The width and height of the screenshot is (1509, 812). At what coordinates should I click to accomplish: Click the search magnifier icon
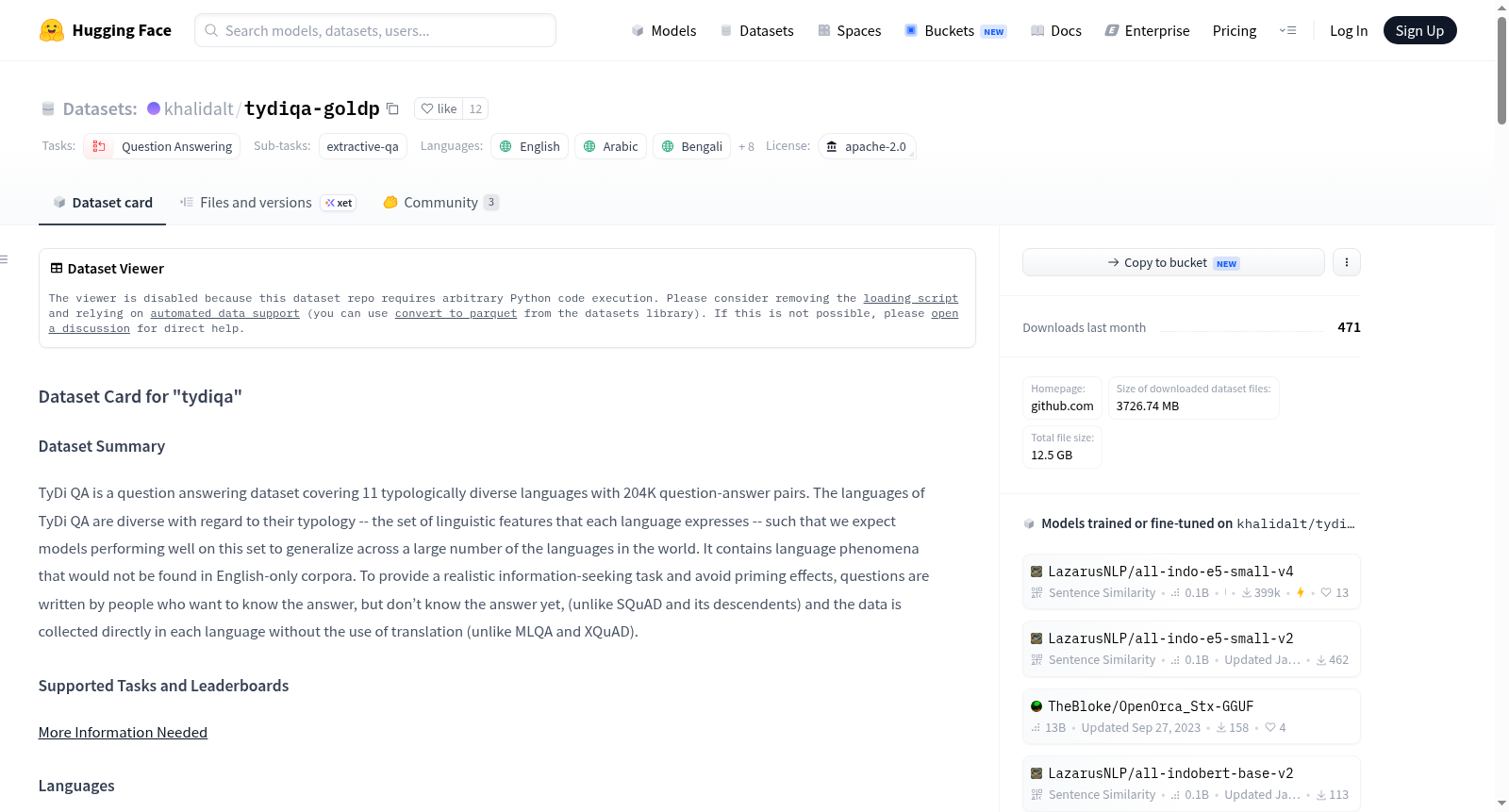211,30
